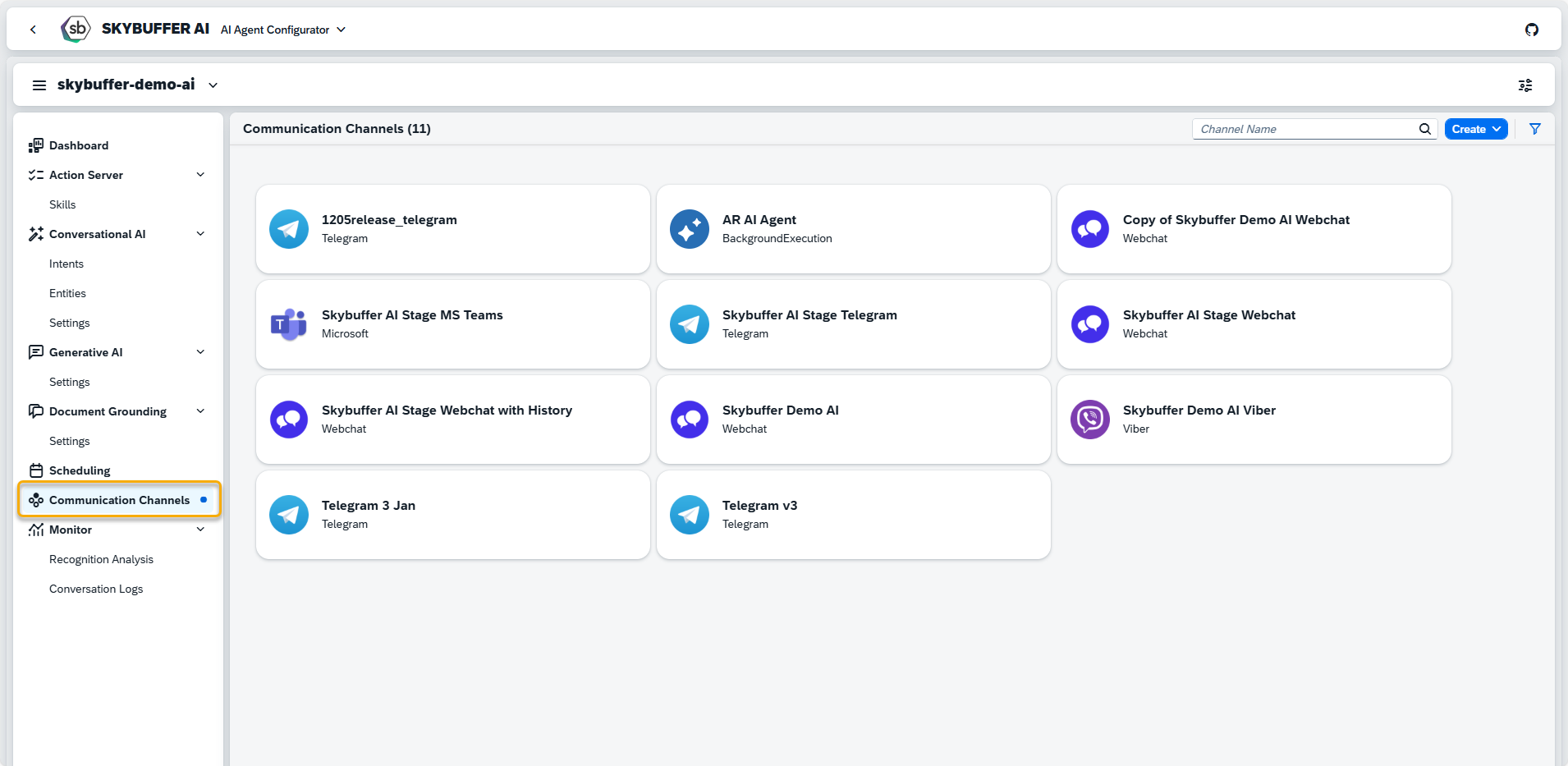
Task: Click the BackgroundExecution type label
Action: pyautogui.click(x=777, y=239)
